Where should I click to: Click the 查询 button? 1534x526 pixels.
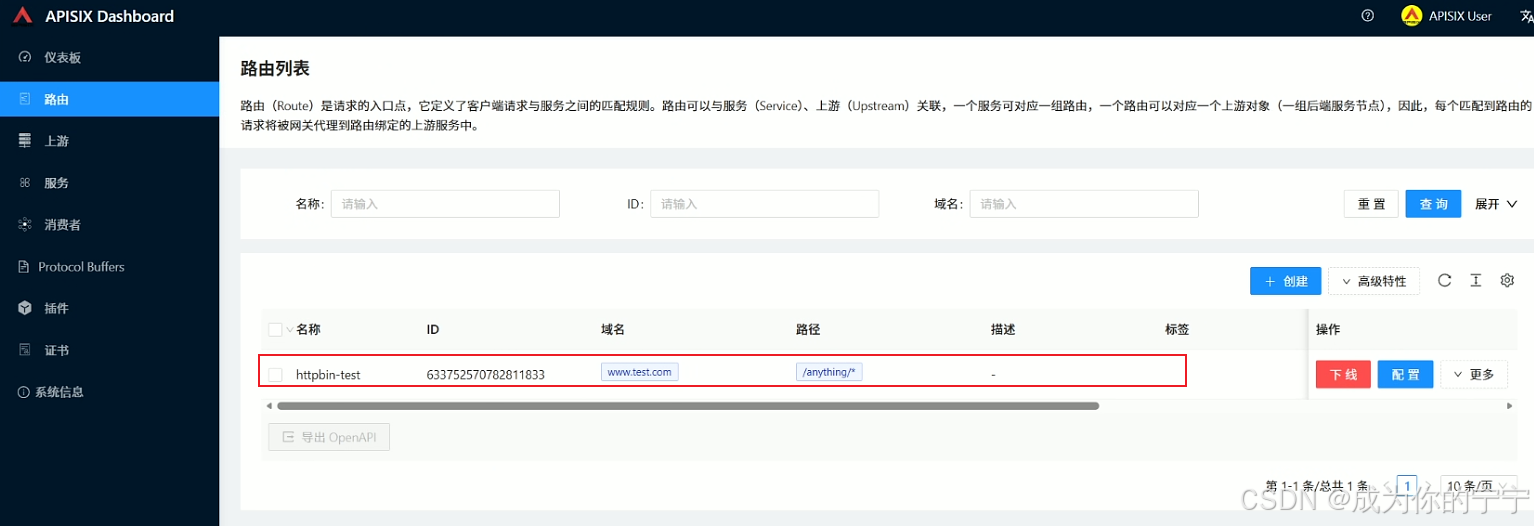pos(1433,204)
